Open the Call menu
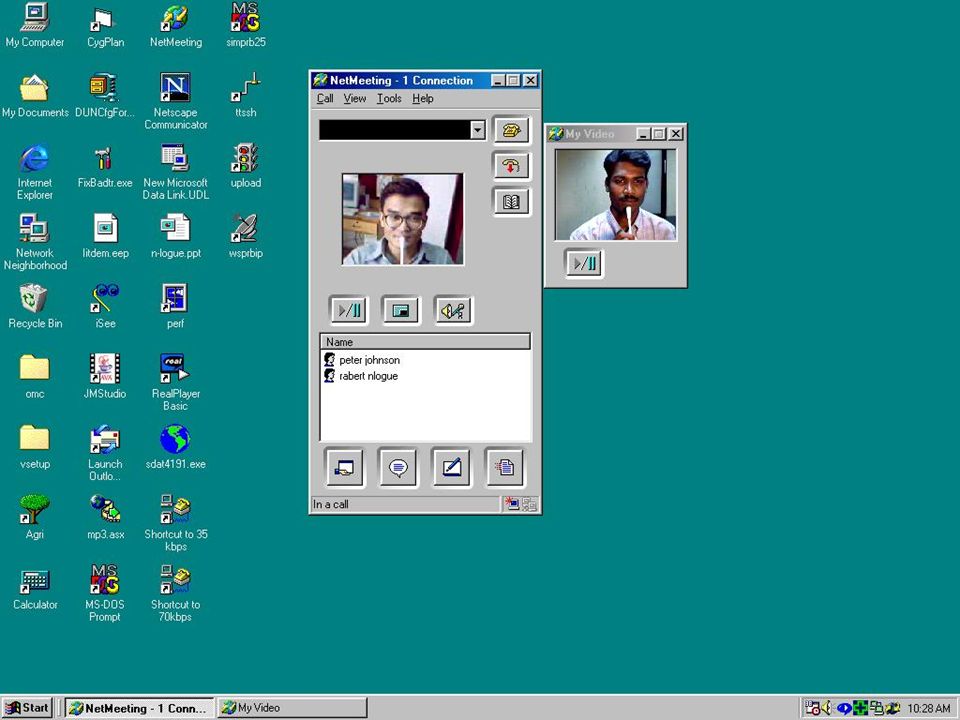 pyautogui.click(x=325, y=99)
